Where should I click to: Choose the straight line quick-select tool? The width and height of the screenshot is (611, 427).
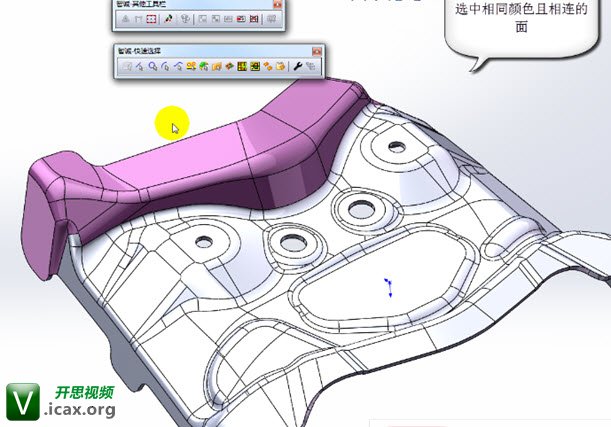(140, 66)
